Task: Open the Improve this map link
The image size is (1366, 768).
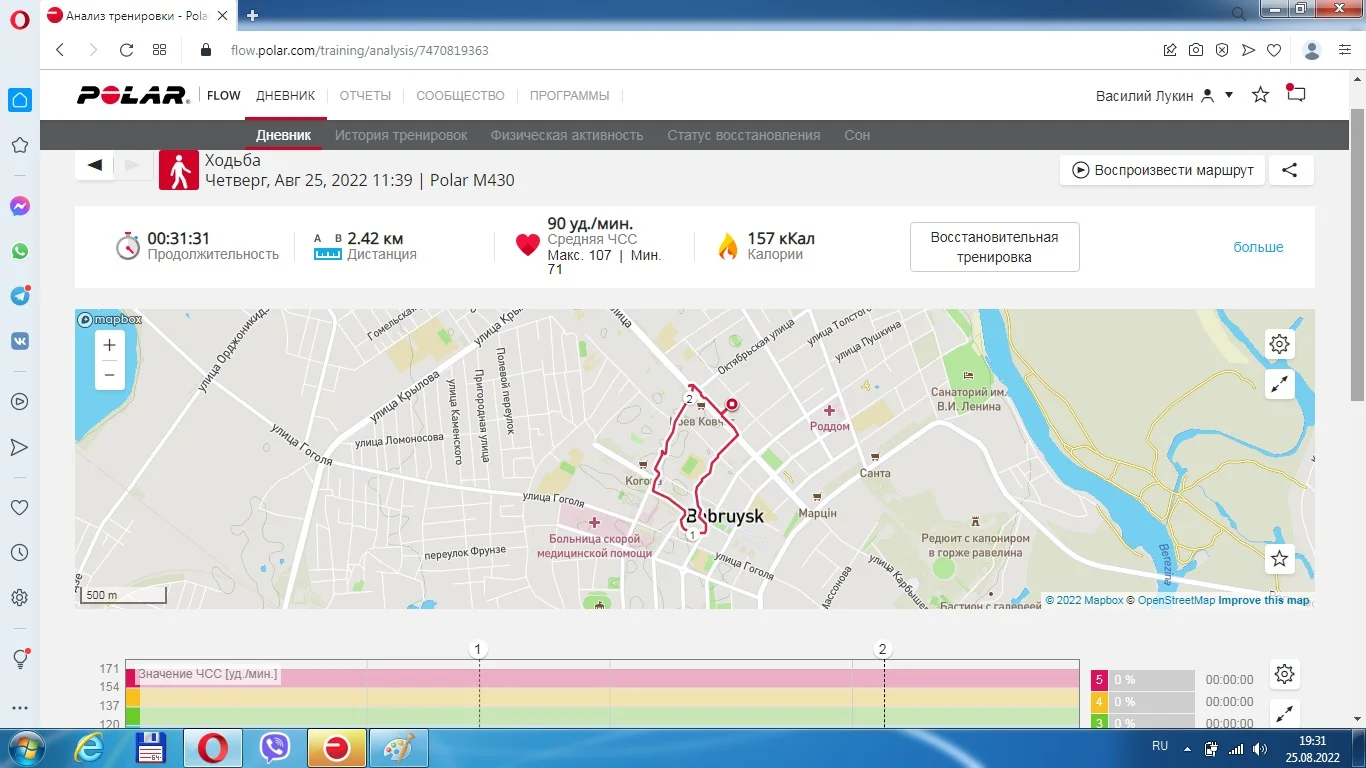Action: pos(1264,600)
